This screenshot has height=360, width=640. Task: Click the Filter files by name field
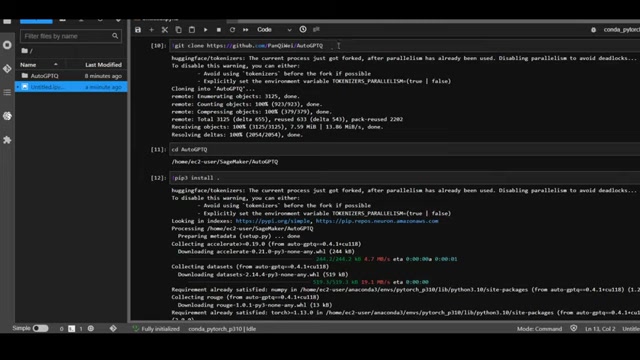(x=70, y=36)
